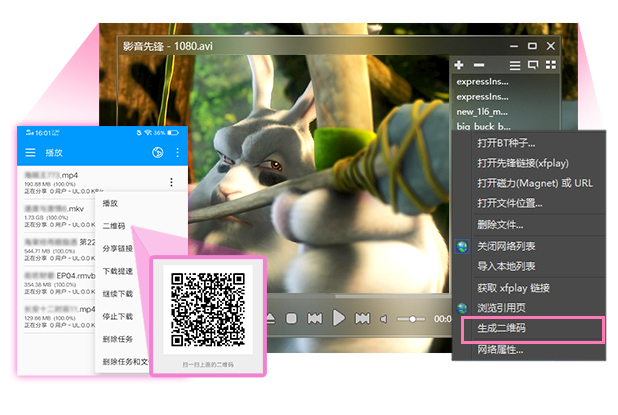Choose 网络属性 in the context menu
This screenshot has height=415, width=618.
point(500,349)
